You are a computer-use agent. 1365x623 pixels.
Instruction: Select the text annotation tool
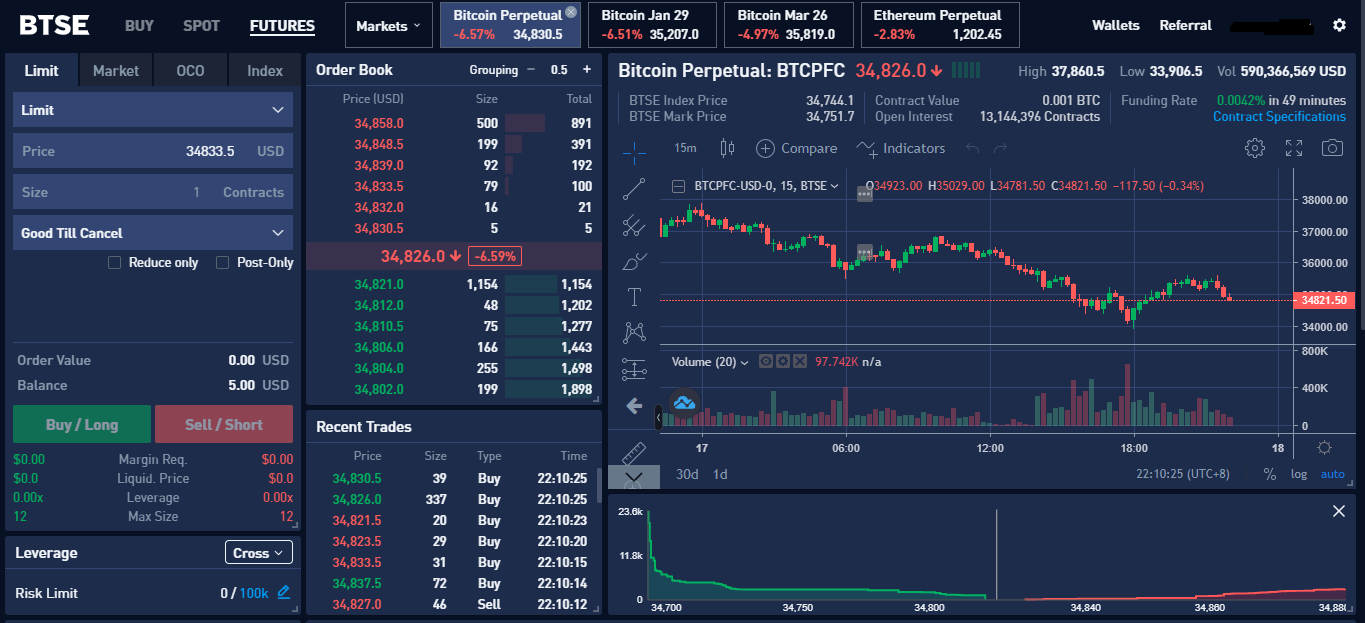pyautogui.click(x=633, y=297)
